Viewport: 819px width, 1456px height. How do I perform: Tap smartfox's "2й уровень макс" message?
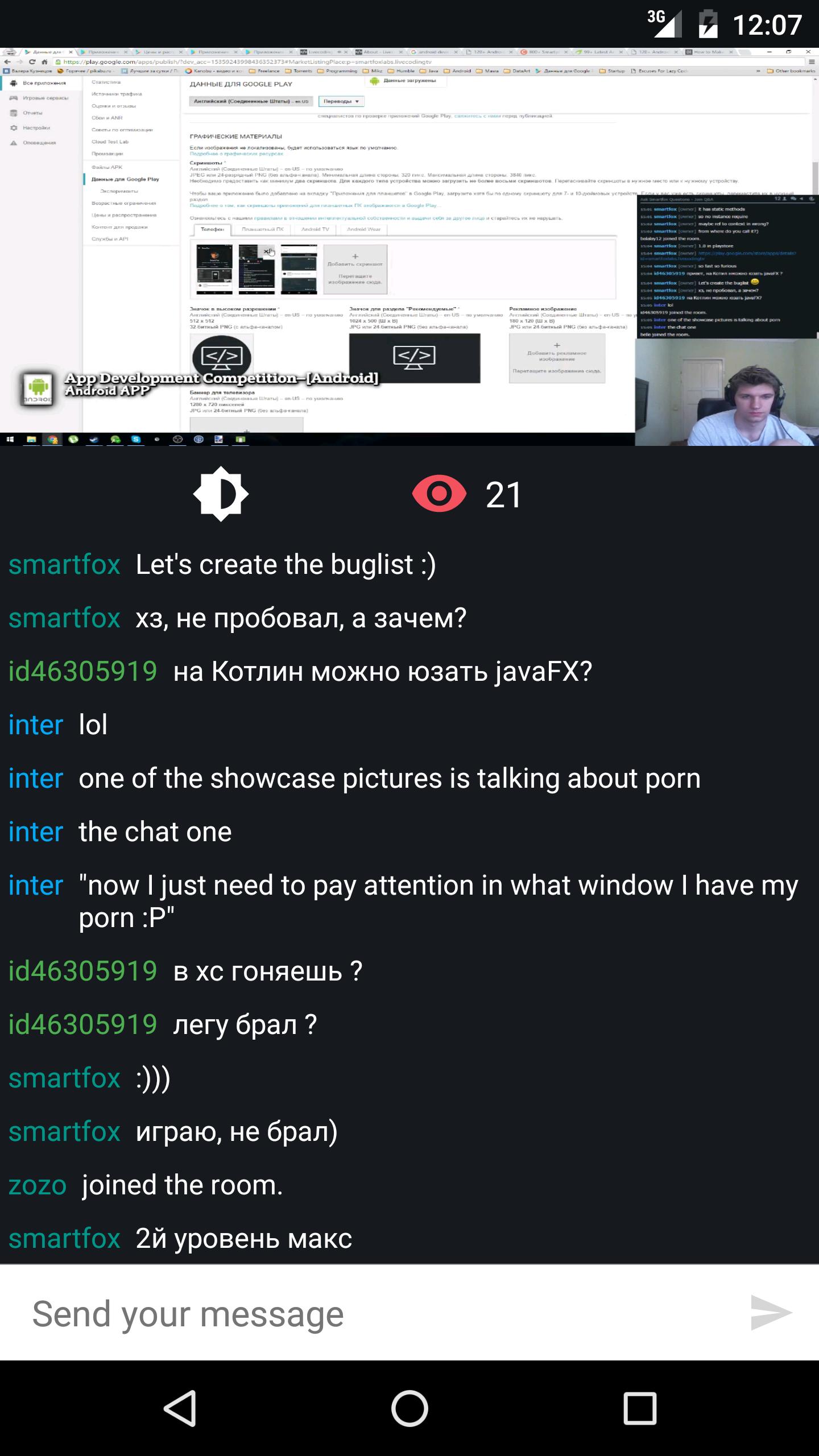pyautogui.click(x=244, y=1239)
